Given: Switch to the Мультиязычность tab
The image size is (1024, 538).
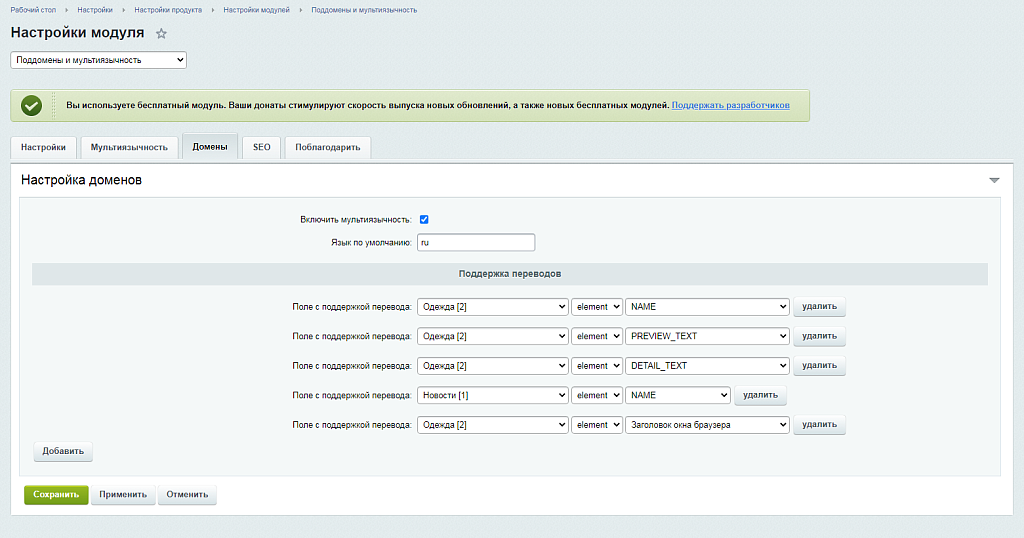Looking at the screenshot, I should point(129,147).
